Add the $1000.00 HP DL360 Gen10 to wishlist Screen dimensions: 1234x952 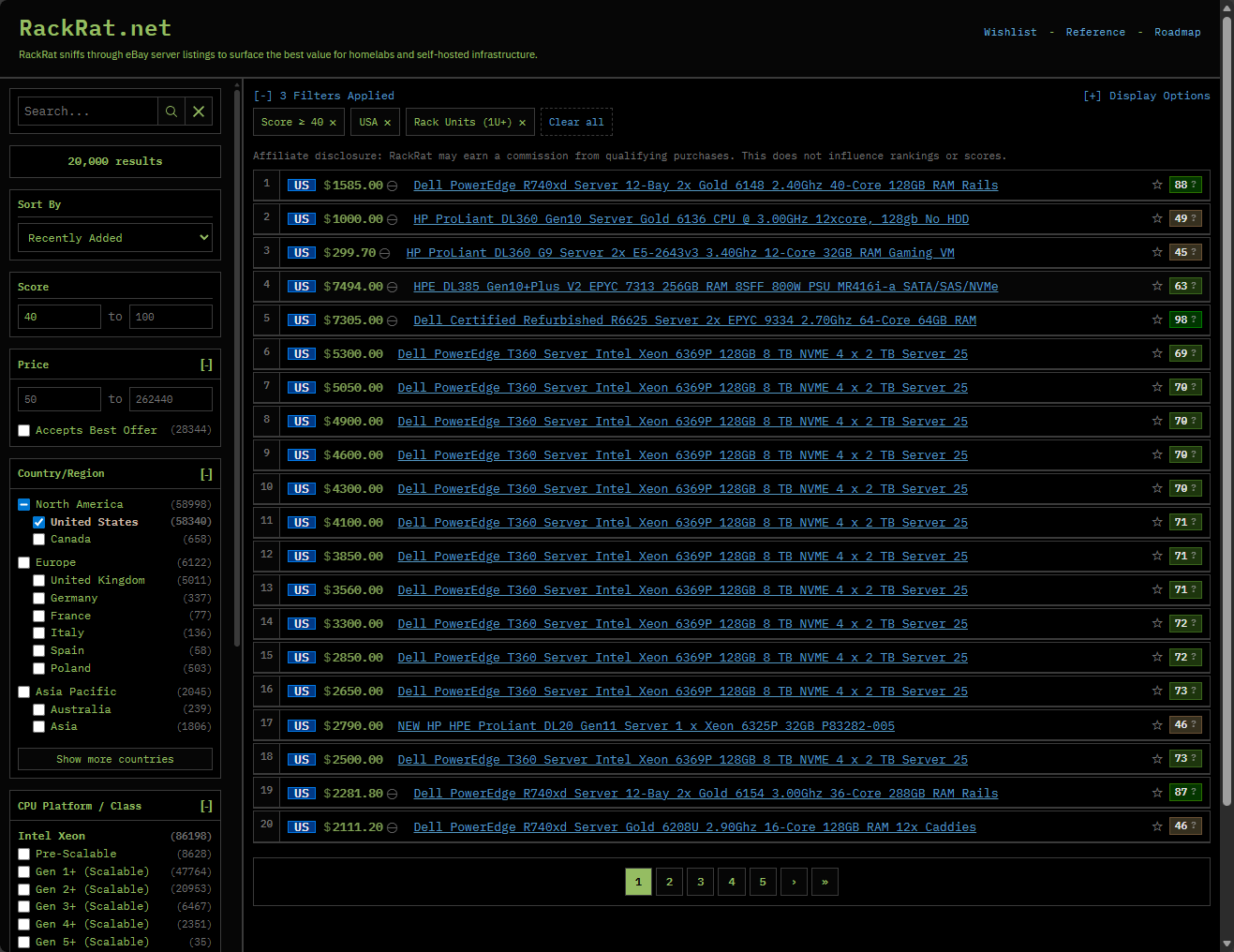1157,218
